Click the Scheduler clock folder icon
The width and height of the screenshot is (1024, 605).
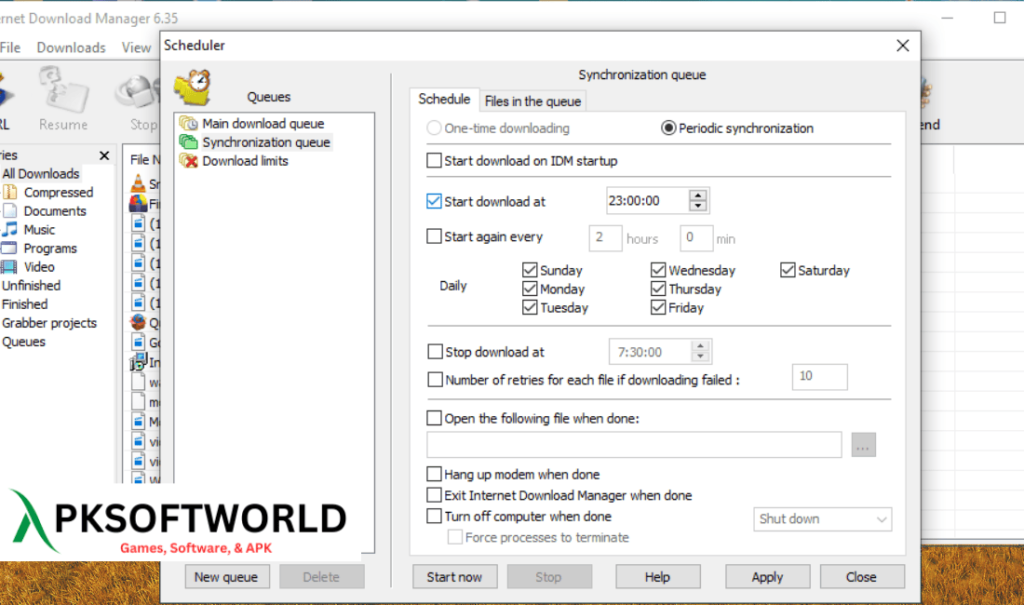coord(193,88)
